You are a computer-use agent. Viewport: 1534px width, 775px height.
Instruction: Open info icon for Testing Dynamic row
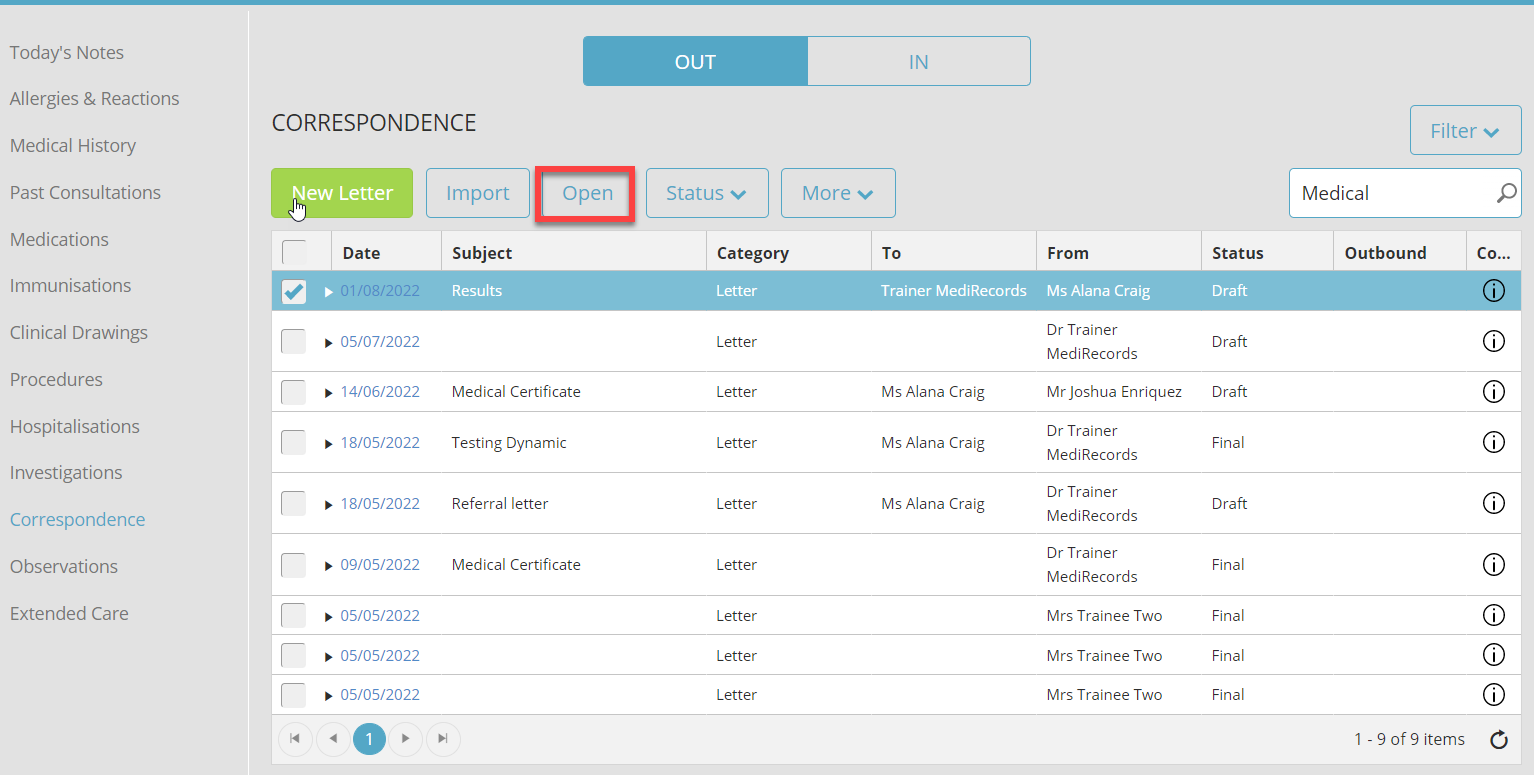click(x=1493, y=442)
